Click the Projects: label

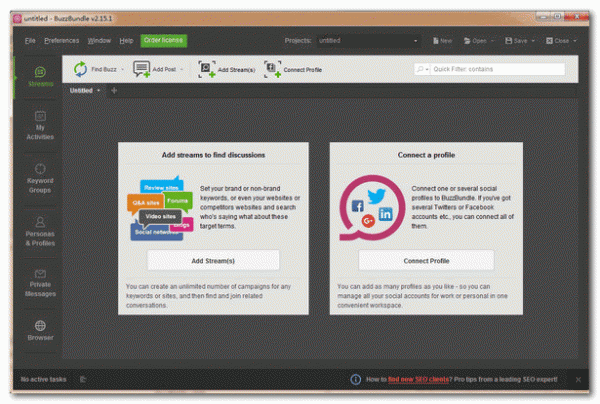pyautogui.click(x=298, y=41)
